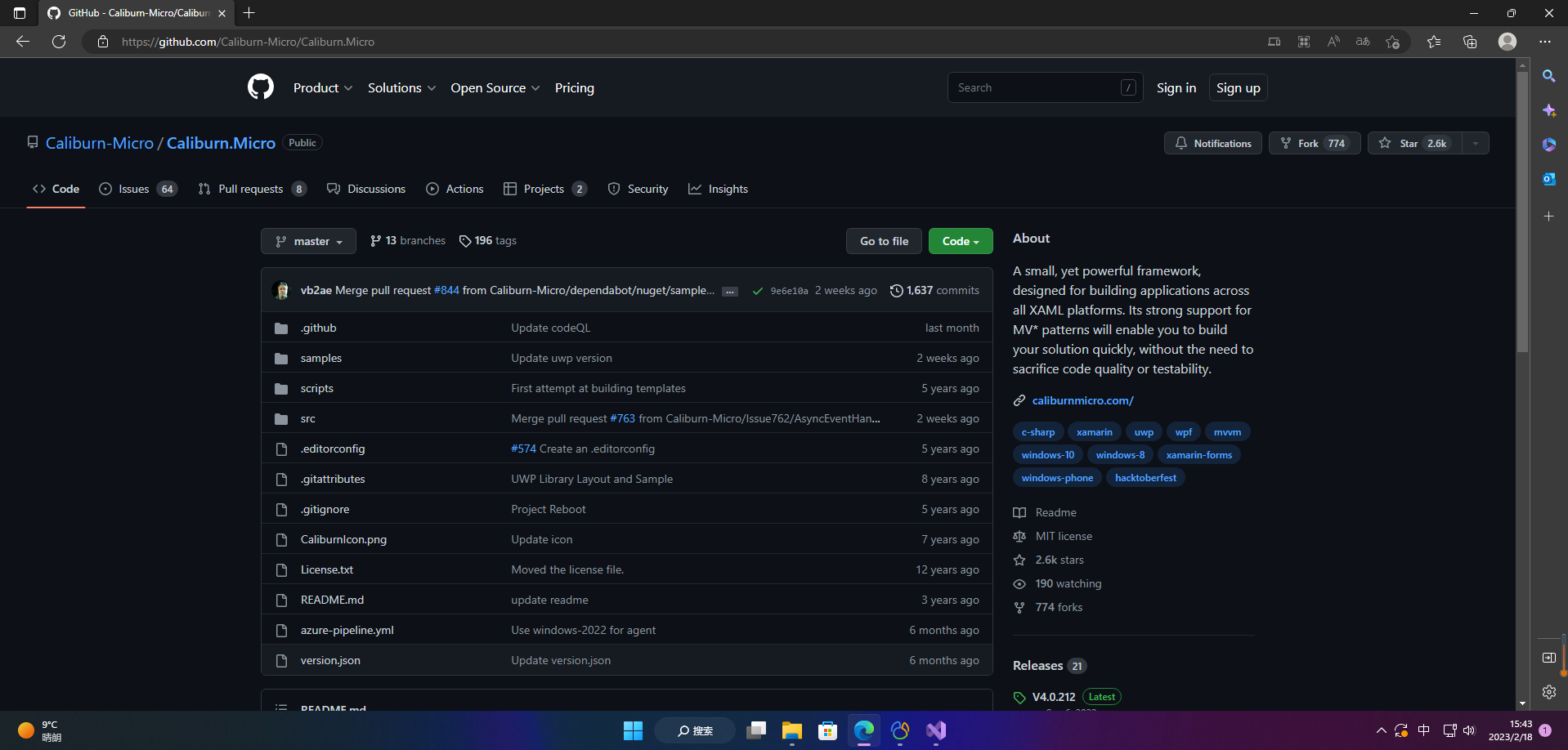Viewport: 1568px width, 750px height.
Task: Click the Go to file button
Action: tap(884, 241)
